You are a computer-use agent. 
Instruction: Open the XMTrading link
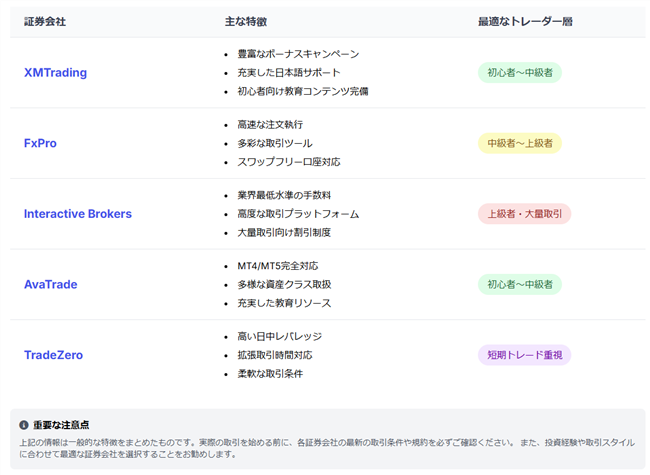55,73
